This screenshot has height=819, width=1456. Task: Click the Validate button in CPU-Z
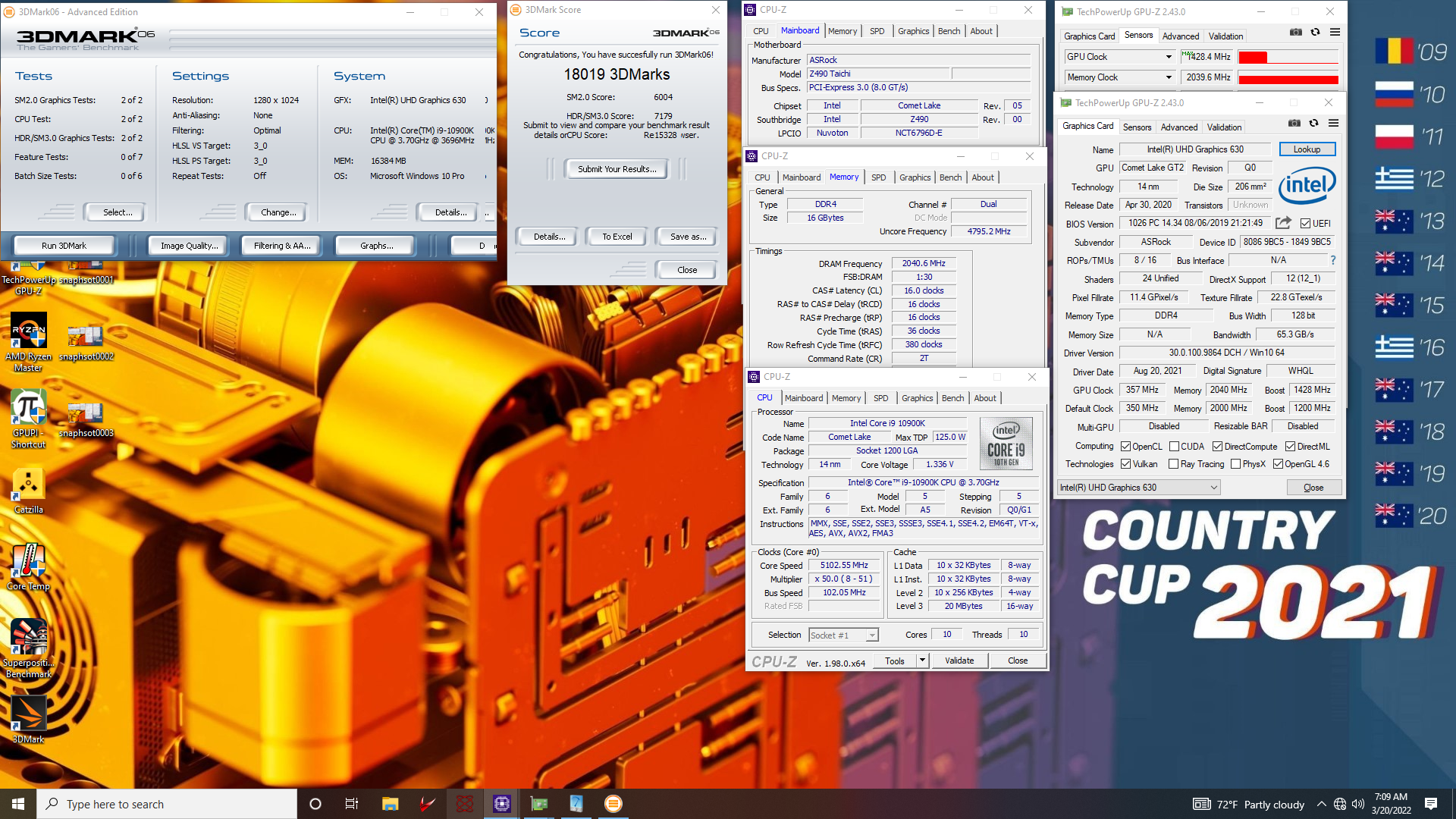(959, 661)
